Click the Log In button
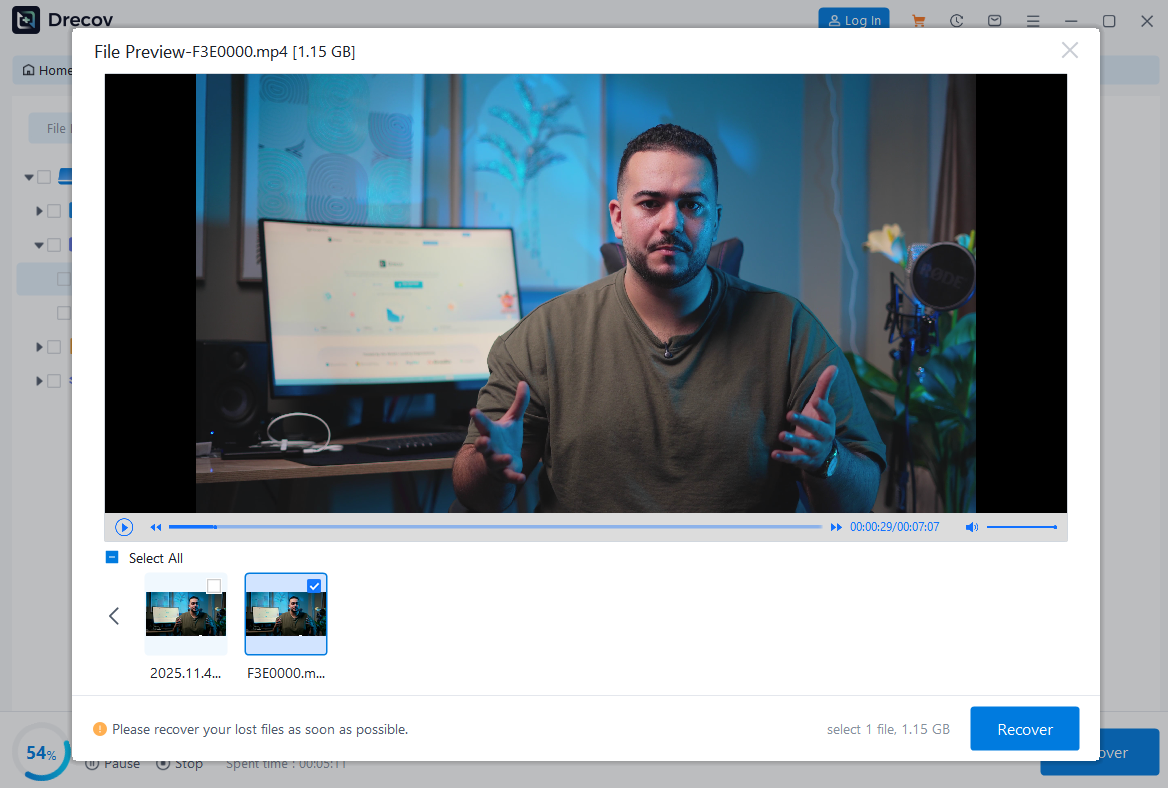This screenshot has height=788, width=1168. click(x=853, y=21)
